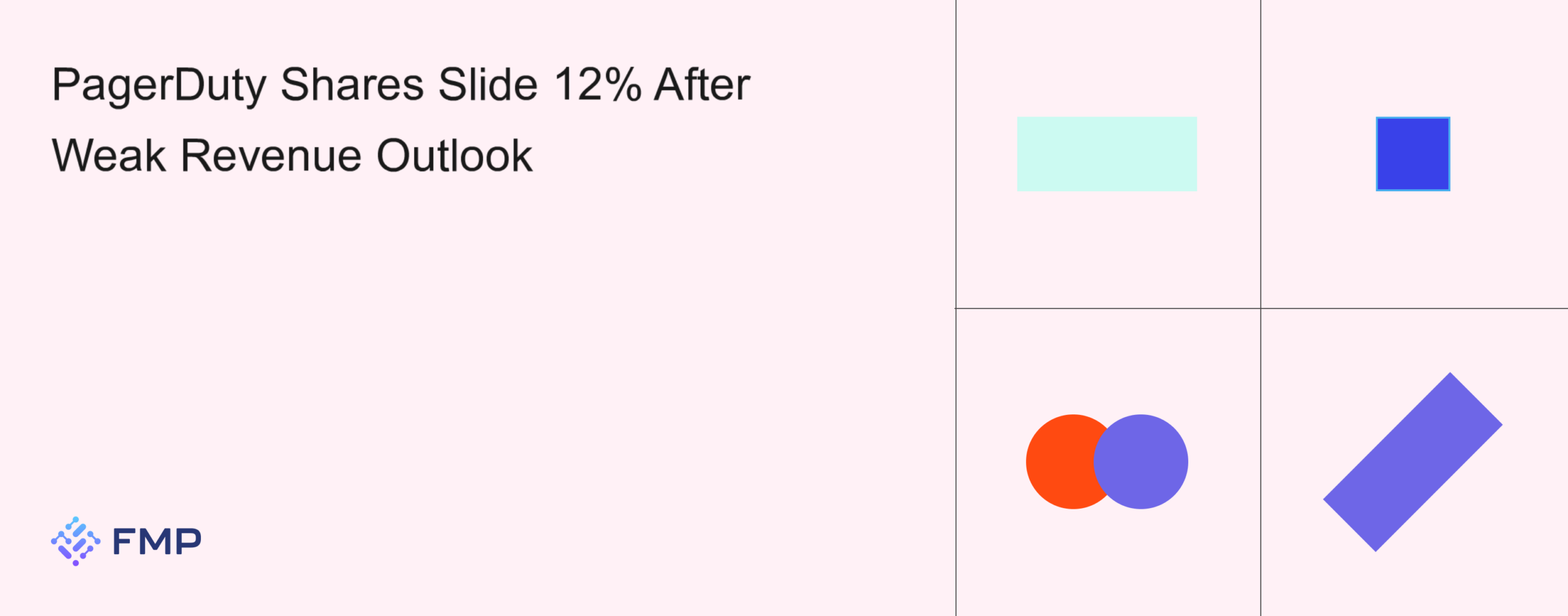Viewport: 1568px width, 616px height.
Task: Click the solid blue square
Action: coord(1412,154)
